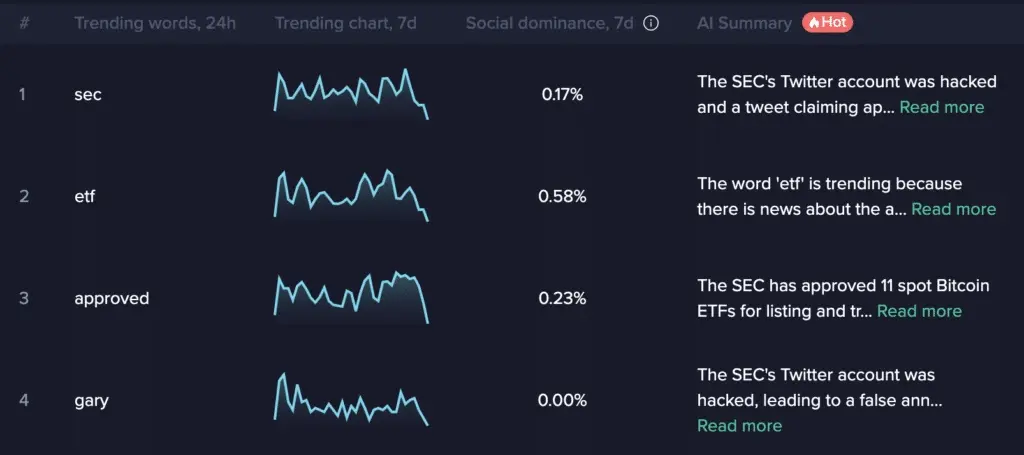Sort by 'Social dominance, 7d' column header
This screenshot has width=1024, height=455.
549,23
